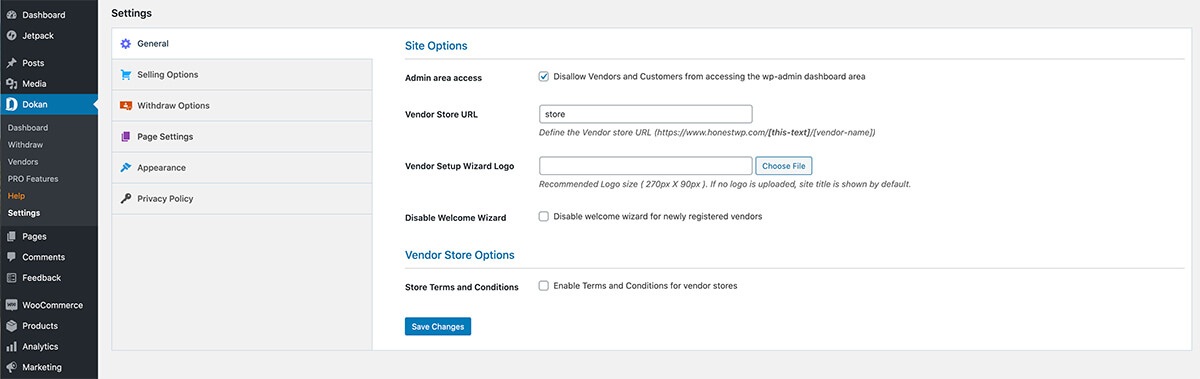Click the WooCommerce icon in sidebar
The image size is (1200, 379).
(x=11, y=305)
